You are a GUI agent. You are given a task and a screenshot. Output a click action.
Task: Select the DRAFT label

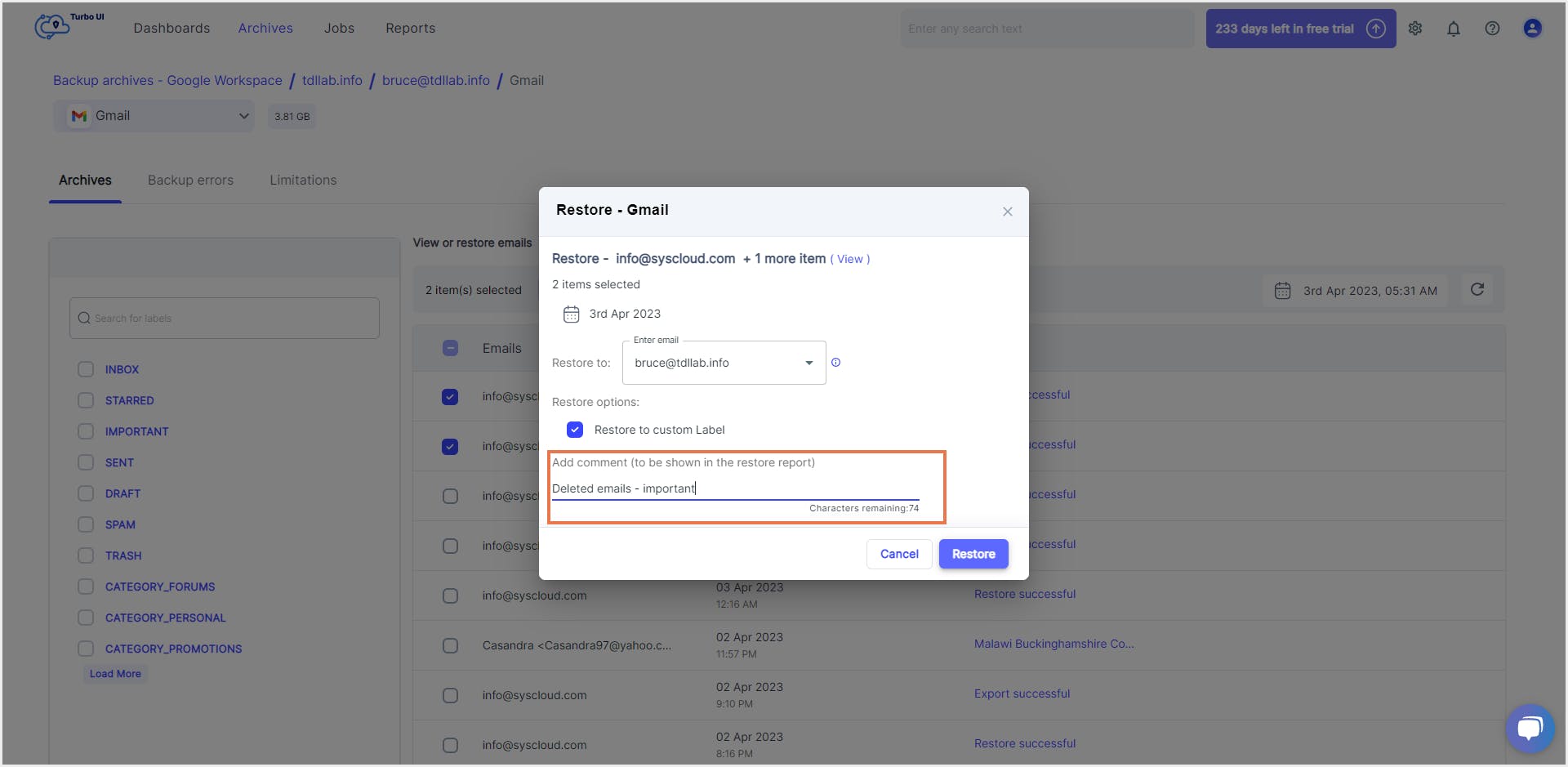[x=122, y=493]
